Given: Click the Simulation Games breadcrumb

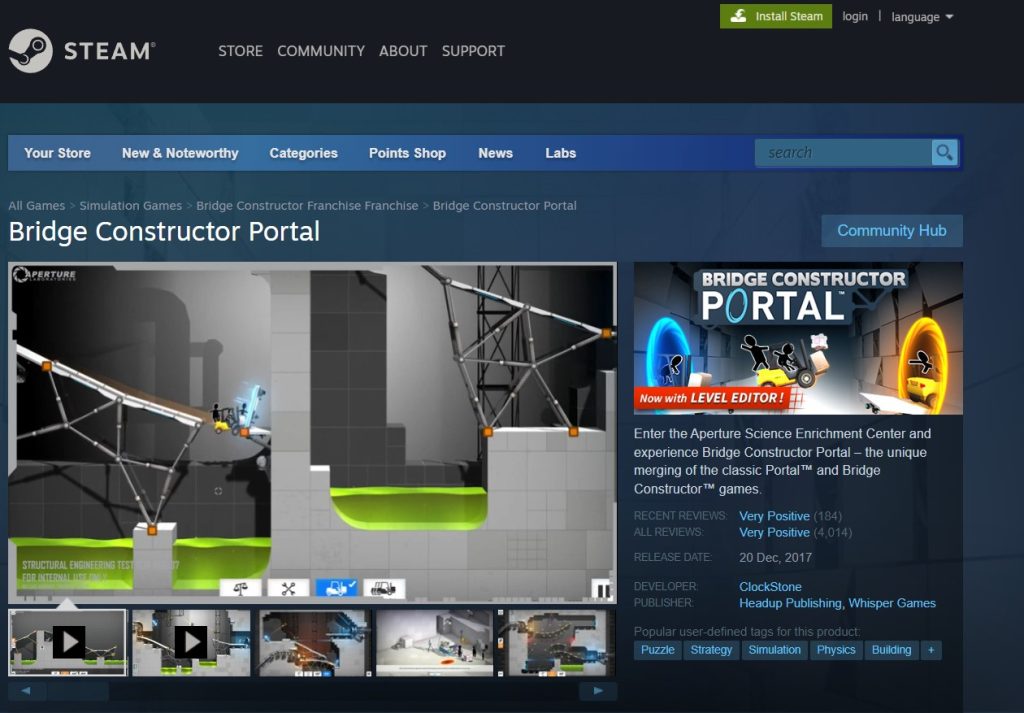Looking at the screenshot, I should 131,206.
